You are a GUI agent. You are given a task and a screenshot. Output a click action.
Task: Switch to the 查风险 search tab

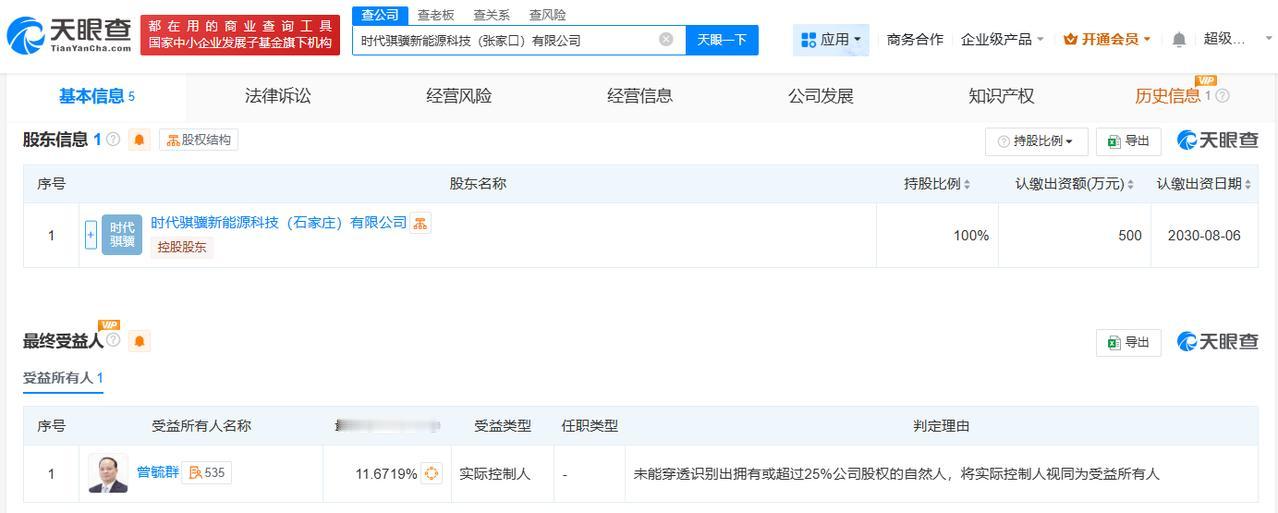click(x=547, y=14)
